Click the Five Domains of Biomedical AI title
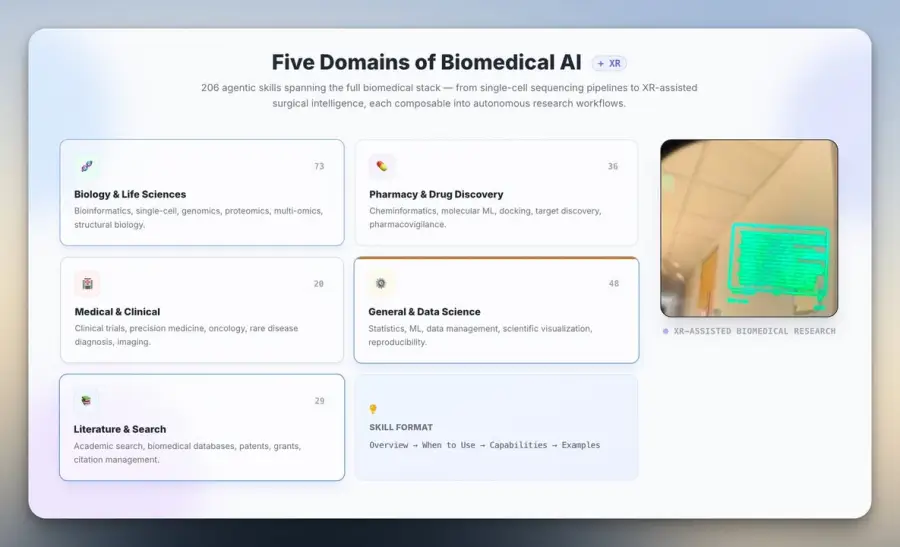The image size is (900, 547). coord(426,62)
